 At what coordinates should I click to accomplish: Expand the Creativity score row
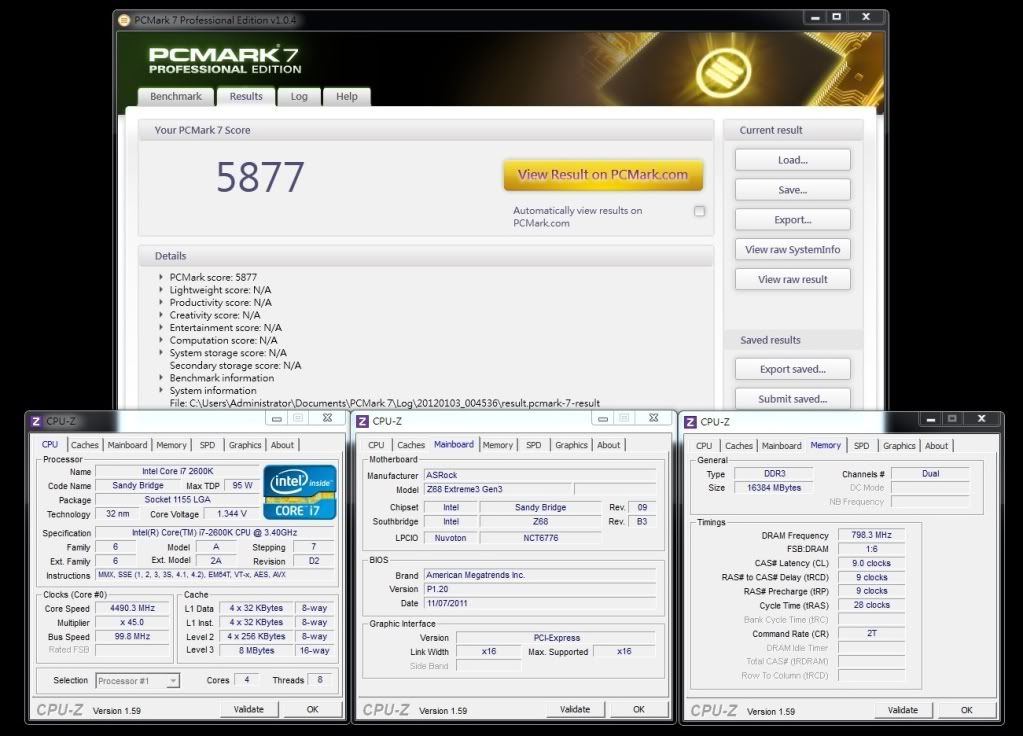click(x=160, y=315)
